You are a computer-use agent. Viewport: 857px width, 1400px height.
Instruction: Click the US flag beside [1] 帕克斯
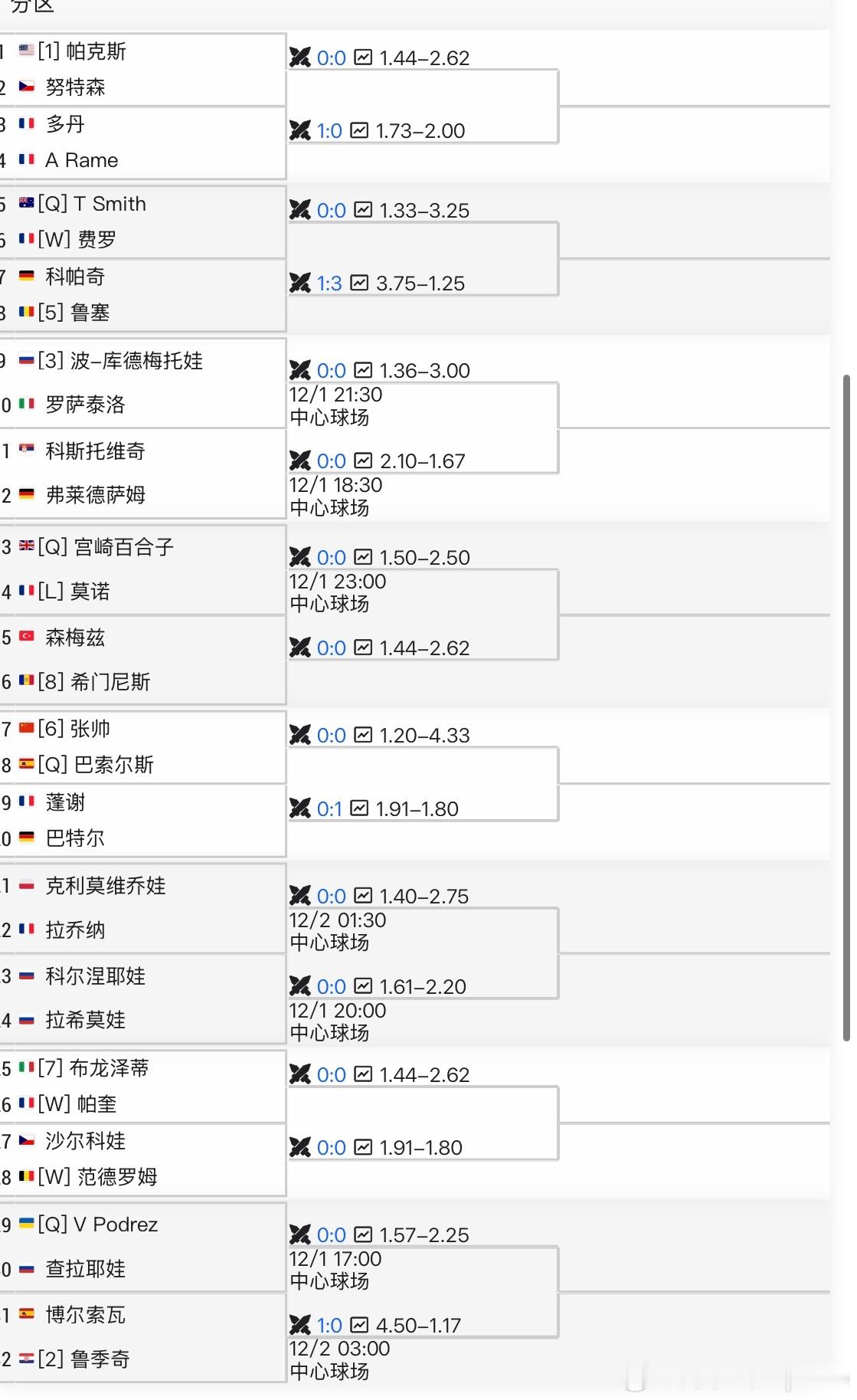[28, 51]
